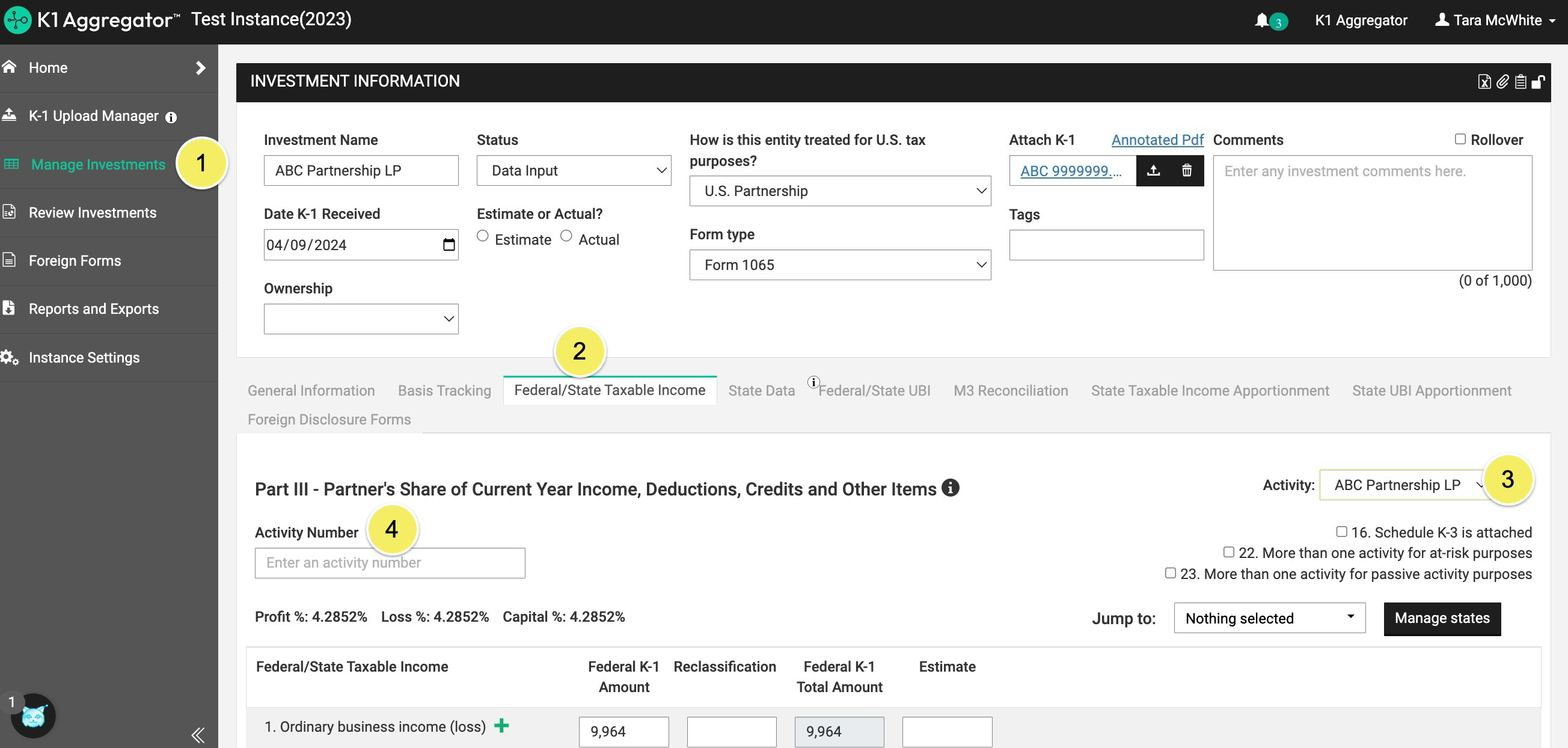This screenshot has width=1568, height=748.
Task: Open the notifications bell
Action: [1261, 20]
